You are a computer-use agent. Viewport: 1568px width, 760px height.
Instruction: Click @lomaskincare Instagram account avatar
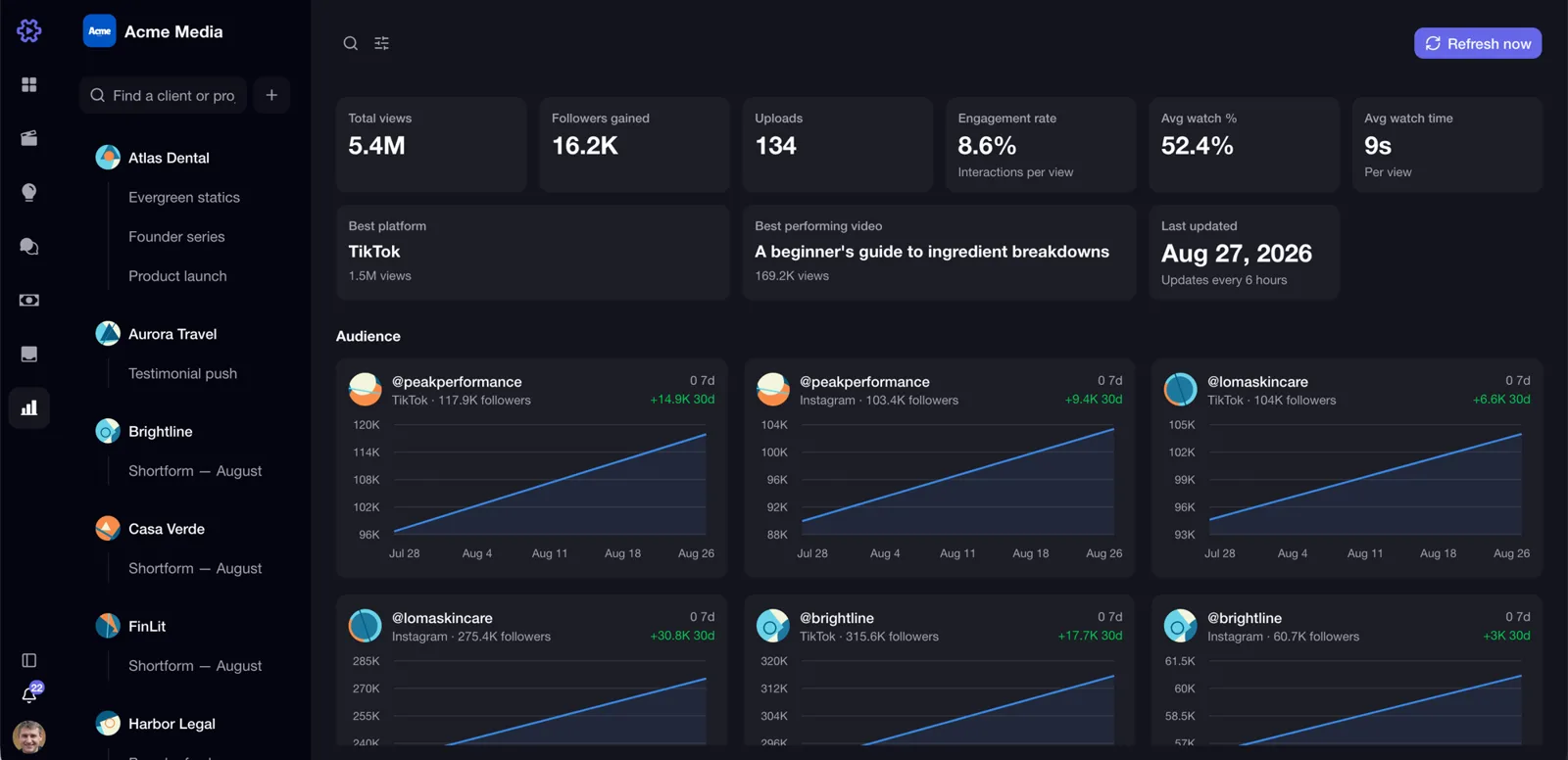[366, 626]
